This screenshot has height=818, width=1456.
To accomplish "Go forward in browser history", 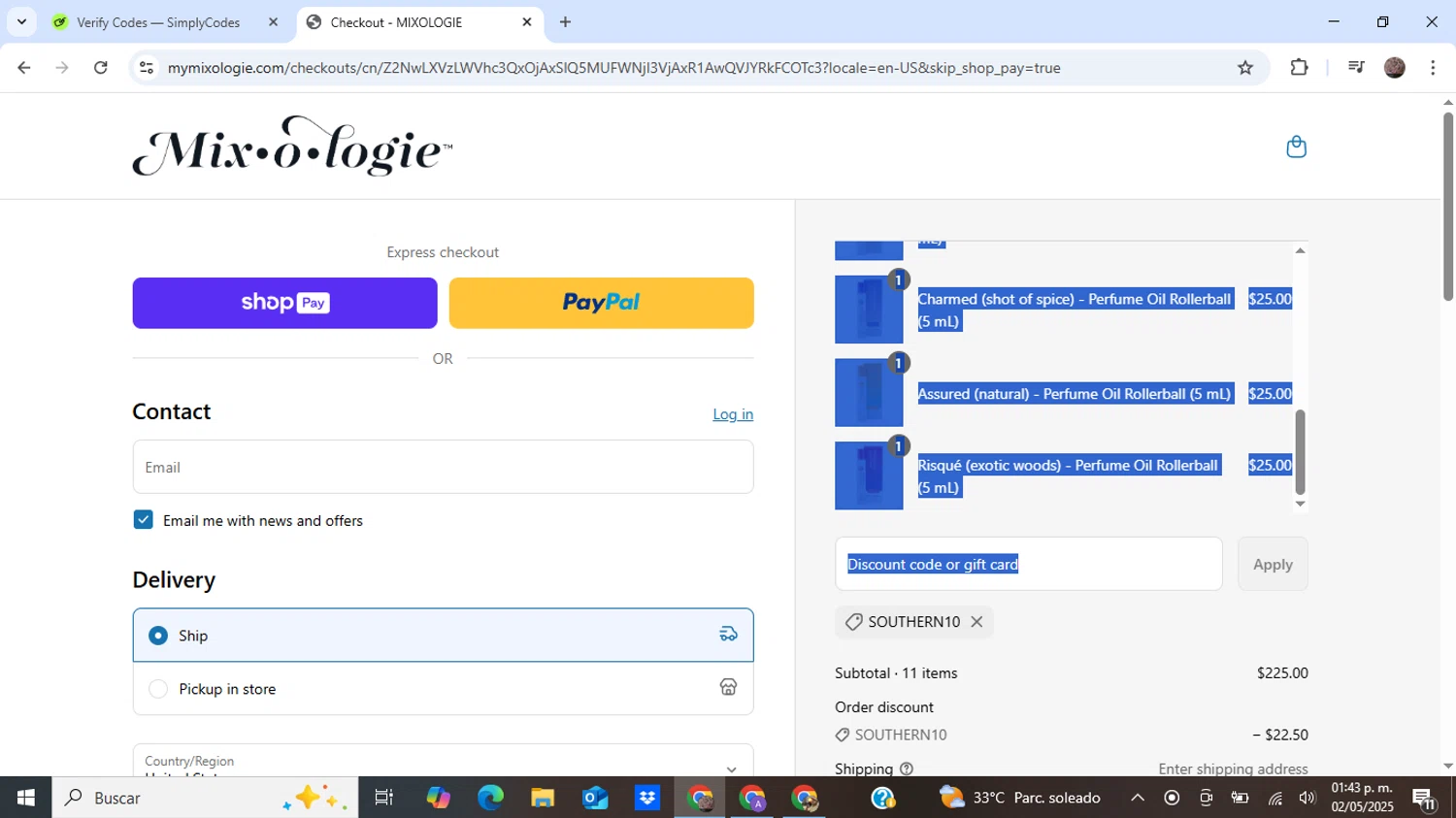I will tap(62, 68).
